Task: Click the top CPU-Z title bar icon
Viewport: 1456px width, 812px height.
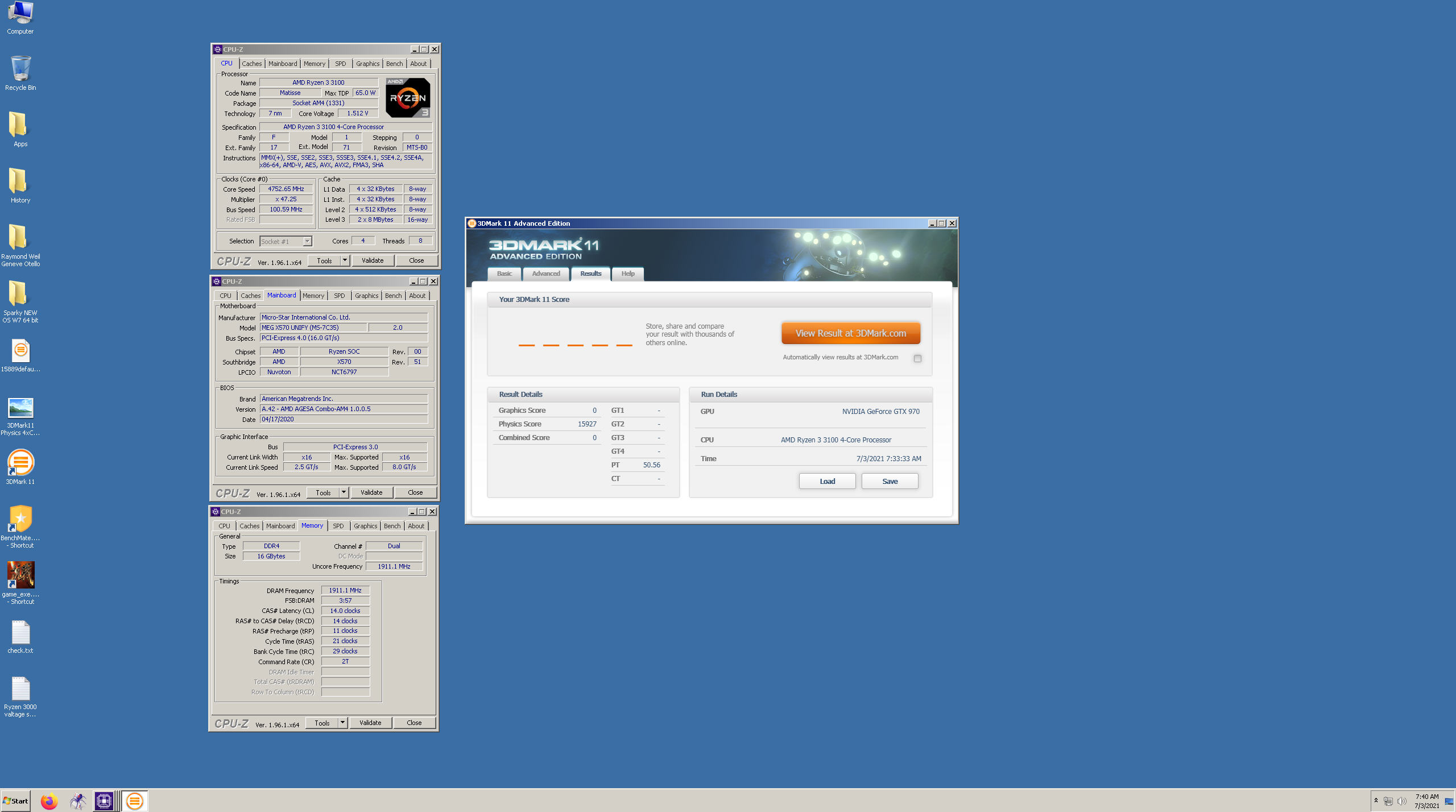Action: pyautogui.click(x=218, y=49)
